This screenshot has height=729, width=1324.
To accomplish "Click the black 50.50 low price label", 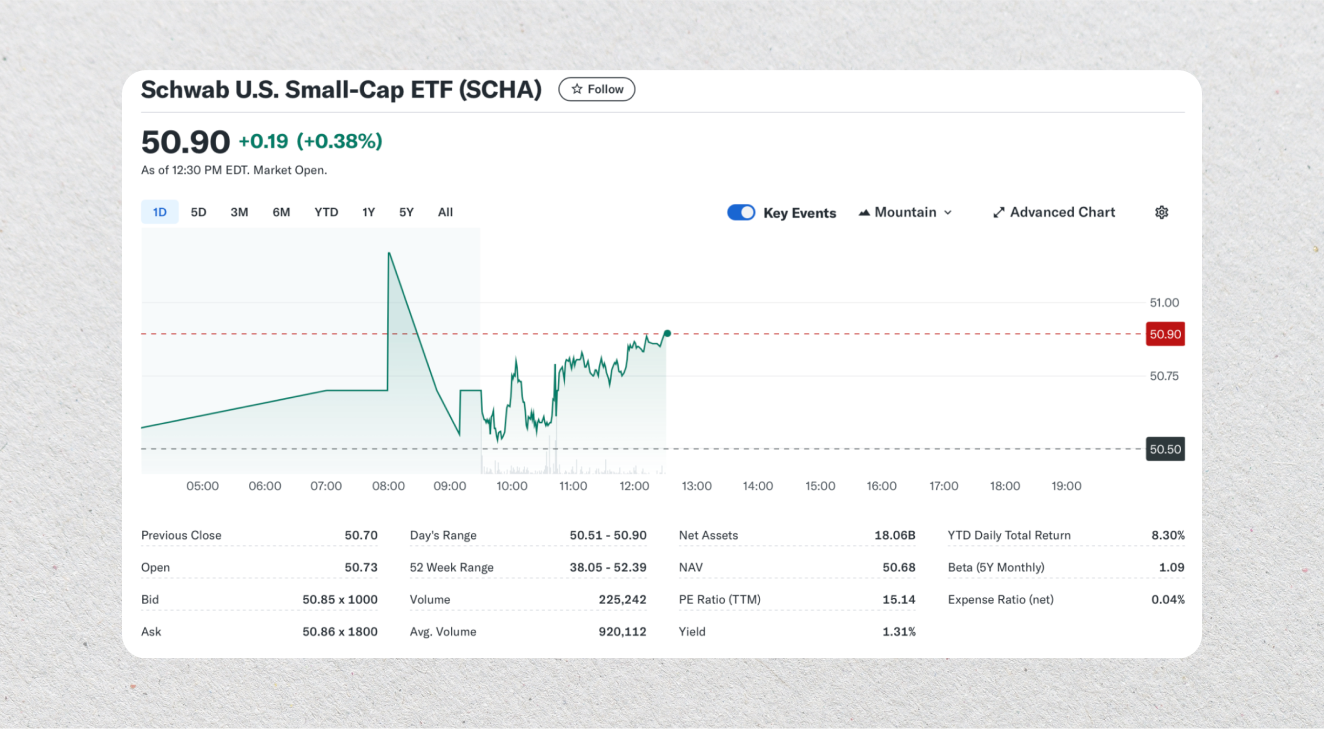I will point(1164,449).
